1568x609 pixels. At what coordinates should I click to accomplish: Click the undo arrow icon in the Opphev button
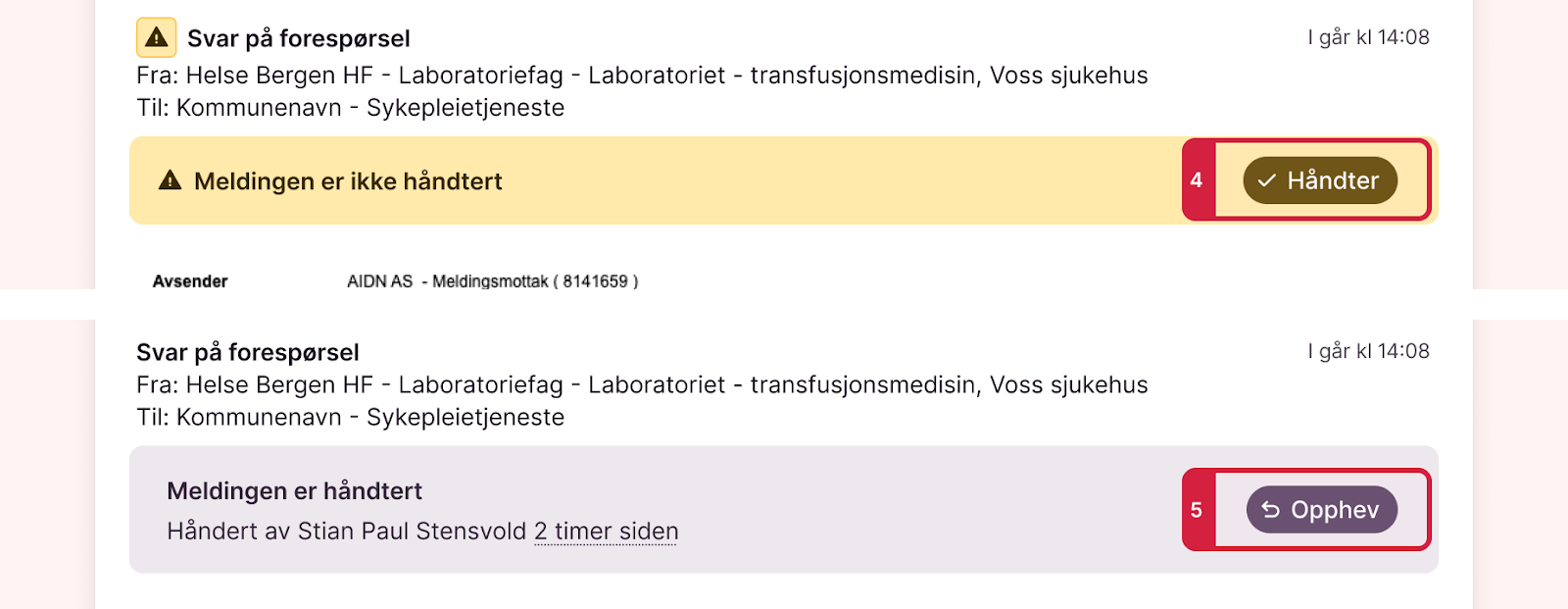1271,510
